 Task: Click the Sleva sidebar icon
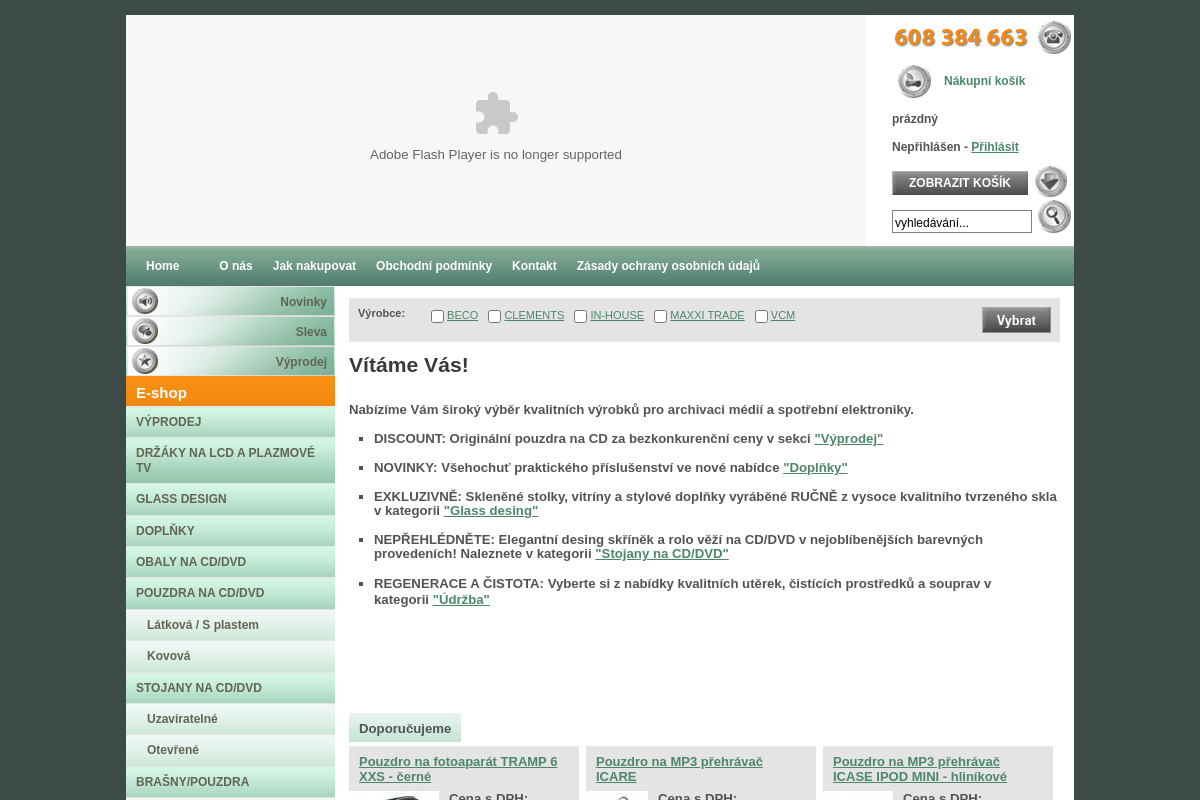click(x=145, y=332)
